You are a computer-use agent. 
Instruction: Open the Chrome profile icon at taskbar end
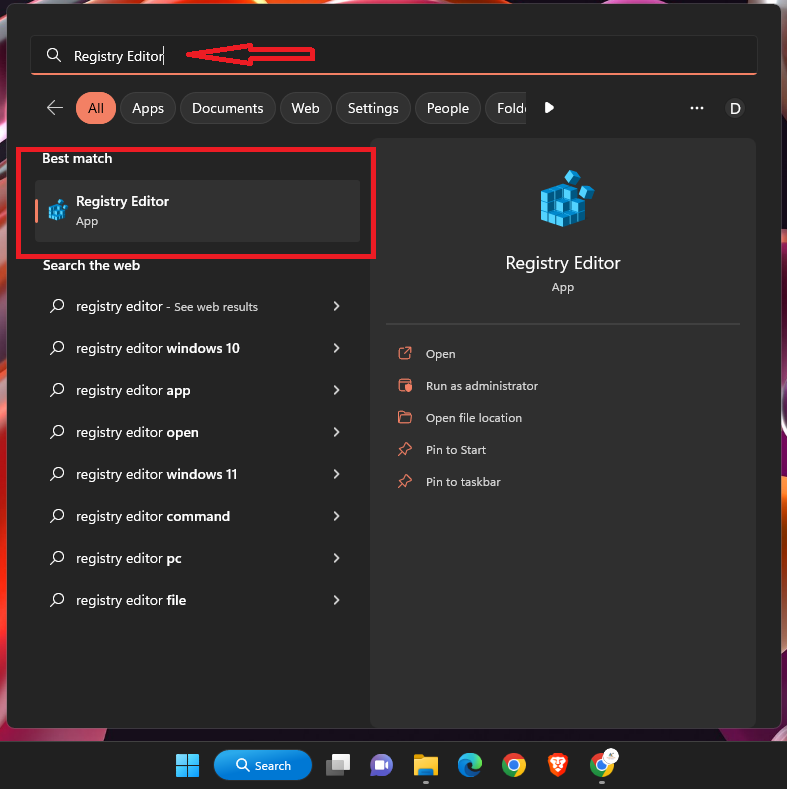point(603,764)
